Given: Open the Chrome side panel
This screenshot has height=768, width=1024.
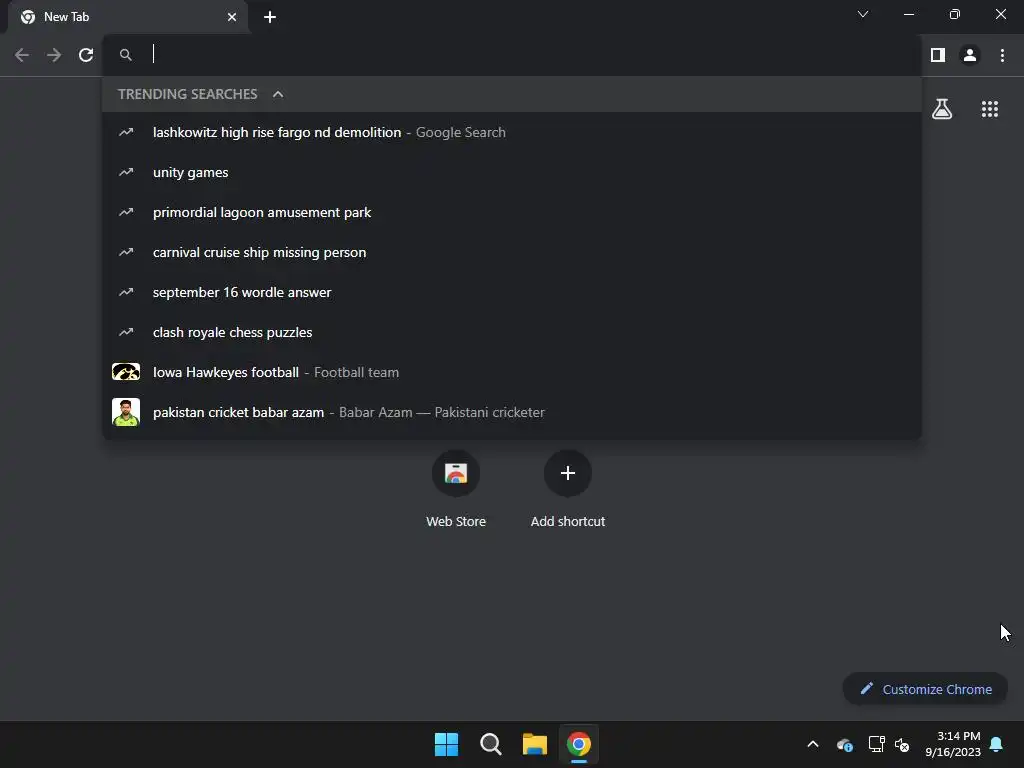Looking at the screenshot, I should [938, 55].
